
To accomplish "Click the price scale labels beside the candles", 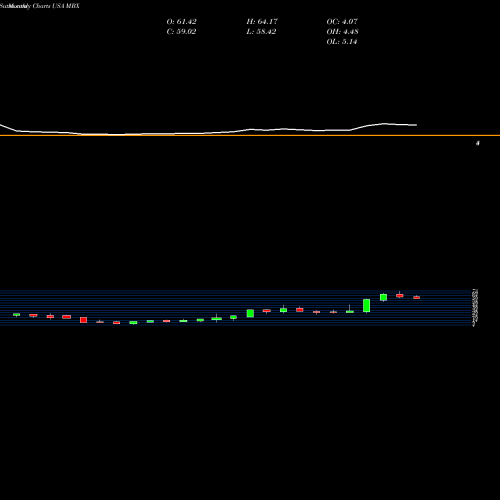I will [475, 307].
